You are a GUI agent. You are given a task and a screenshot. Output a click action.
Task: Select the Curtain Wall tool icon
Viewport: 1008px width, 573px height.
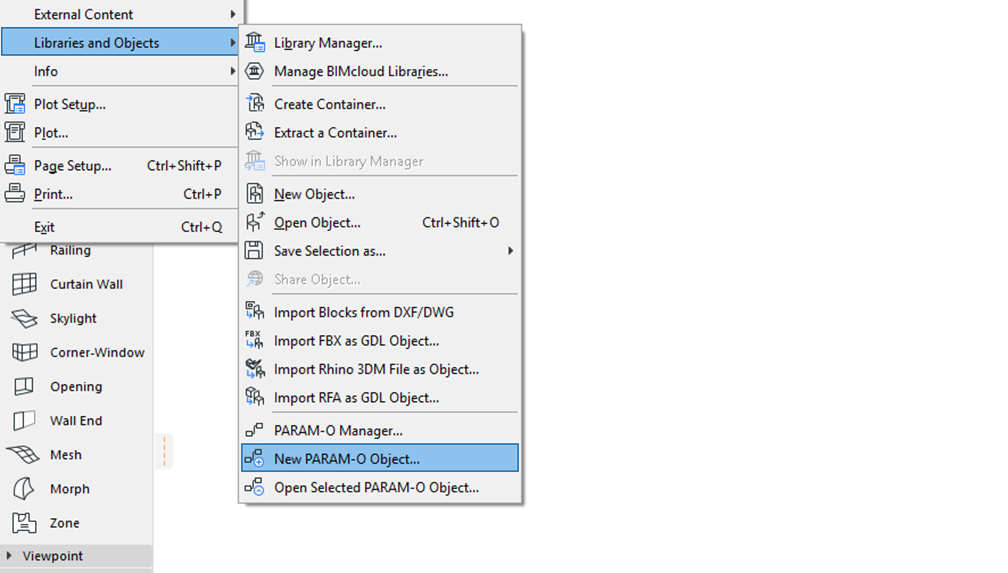click(24, 284)
